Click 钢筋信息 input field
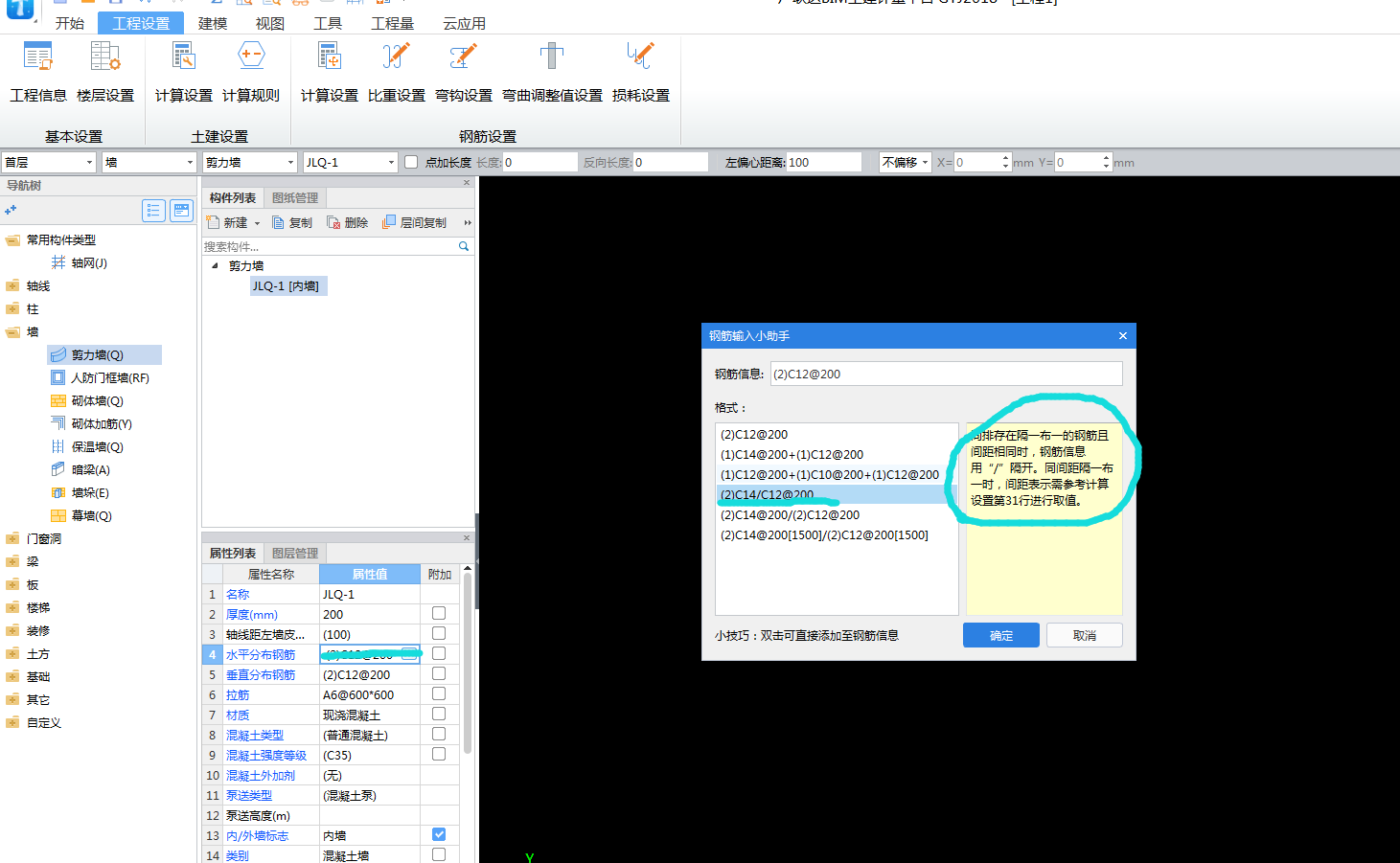Image resolution: width=1400 pixels, height=863 pixels. pyautogui.click(x=947, y=374)
